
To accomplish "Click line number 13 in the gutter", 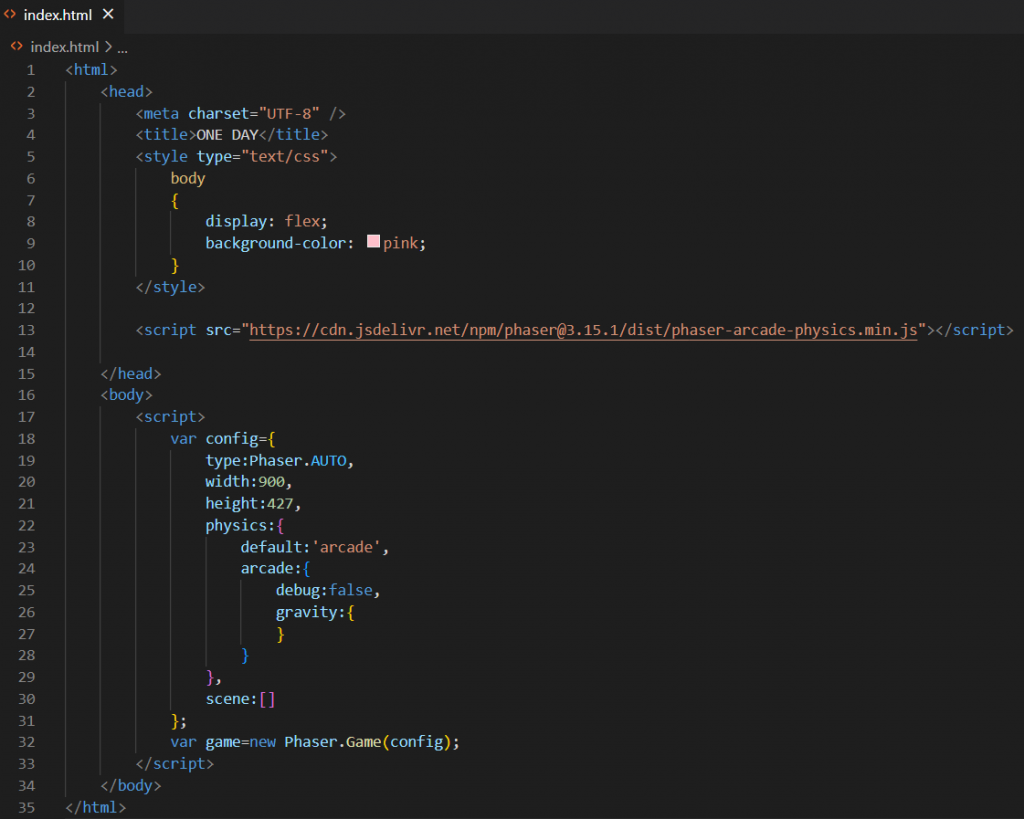I will tap(26, 330).
